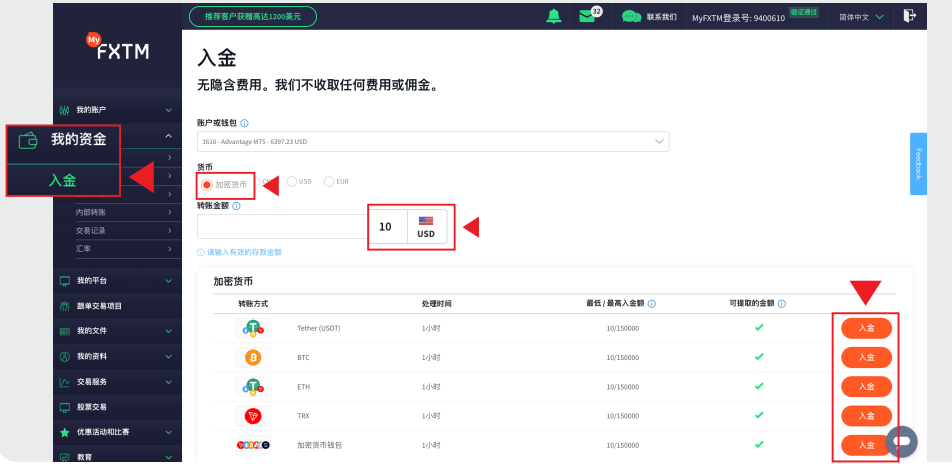This screenshot has width=952, height=464.
Task: Click the 交易服务 chart icon
Action: click(65, 382)
